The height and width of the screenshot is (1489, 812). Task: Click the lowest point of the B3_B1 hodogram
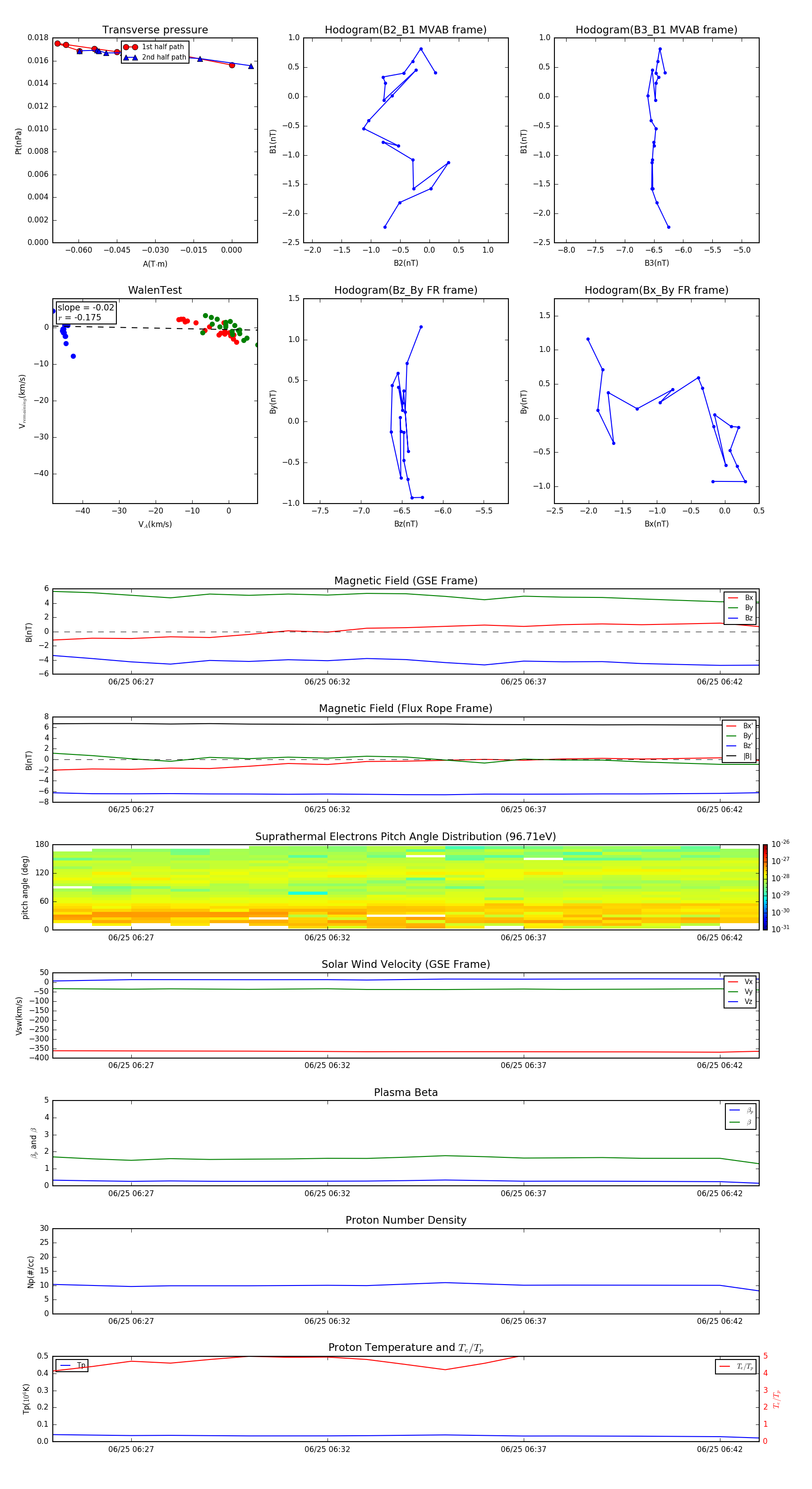coord(669,227)
